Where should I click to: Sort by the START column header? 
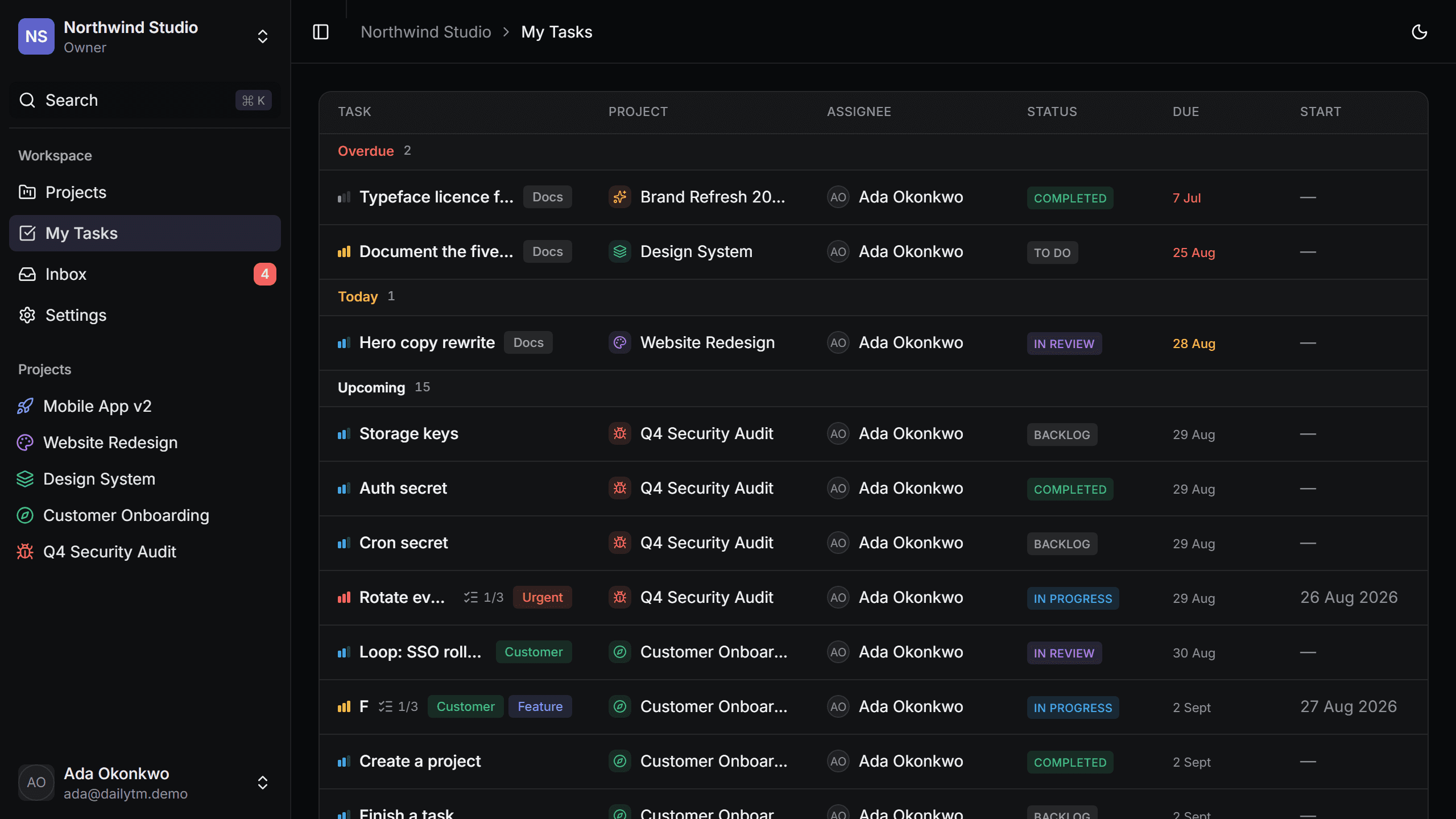(x=1321, y=111)
